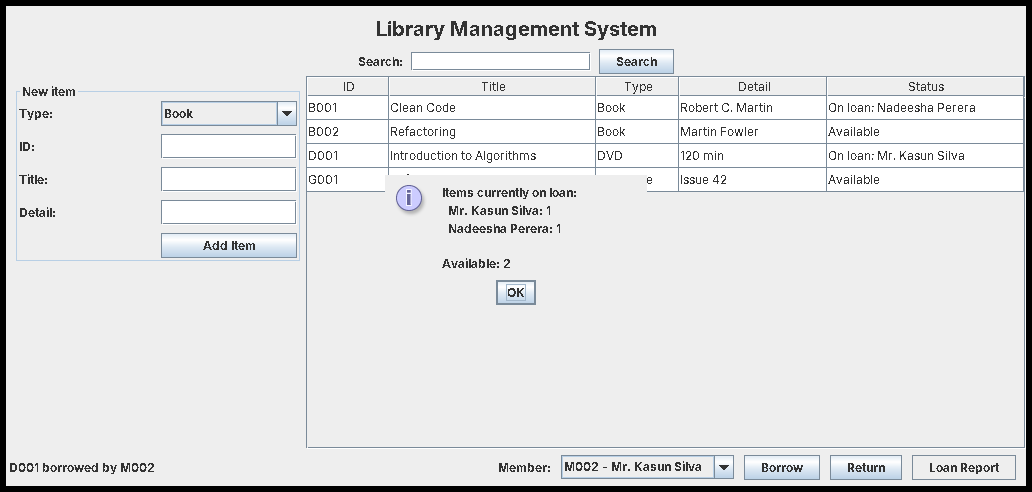
Task: Click the info icon in the loan dialog
Action: 409,197
